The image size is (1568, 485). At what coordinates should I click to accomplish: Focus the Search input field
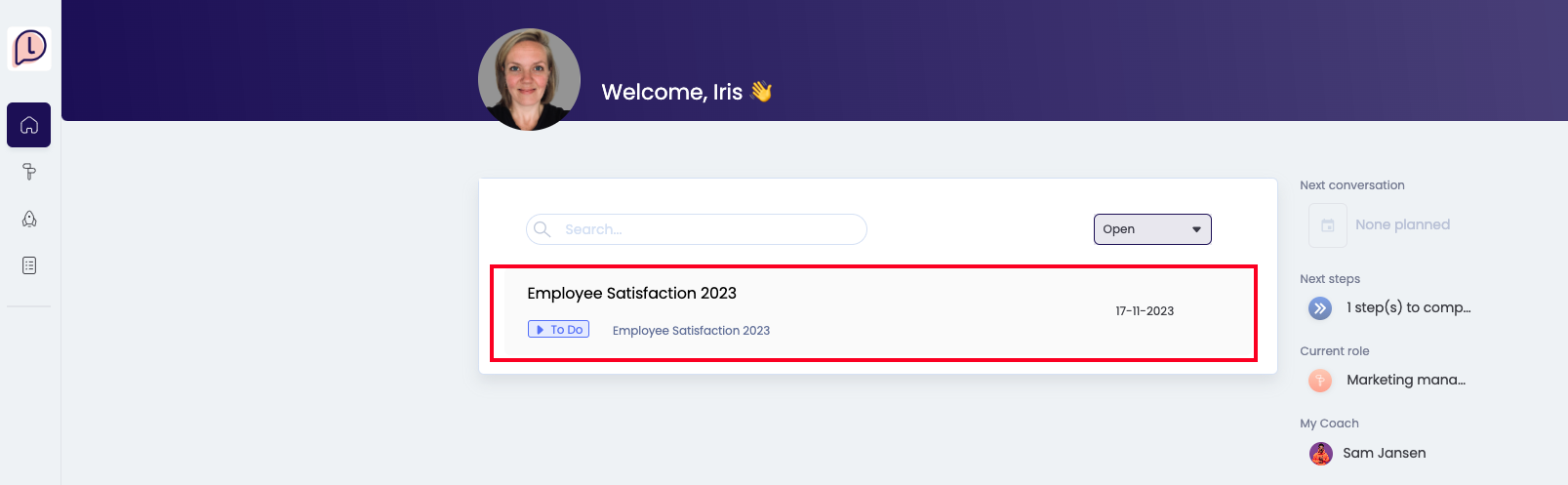pyautogui.click(x=707, y=229)
